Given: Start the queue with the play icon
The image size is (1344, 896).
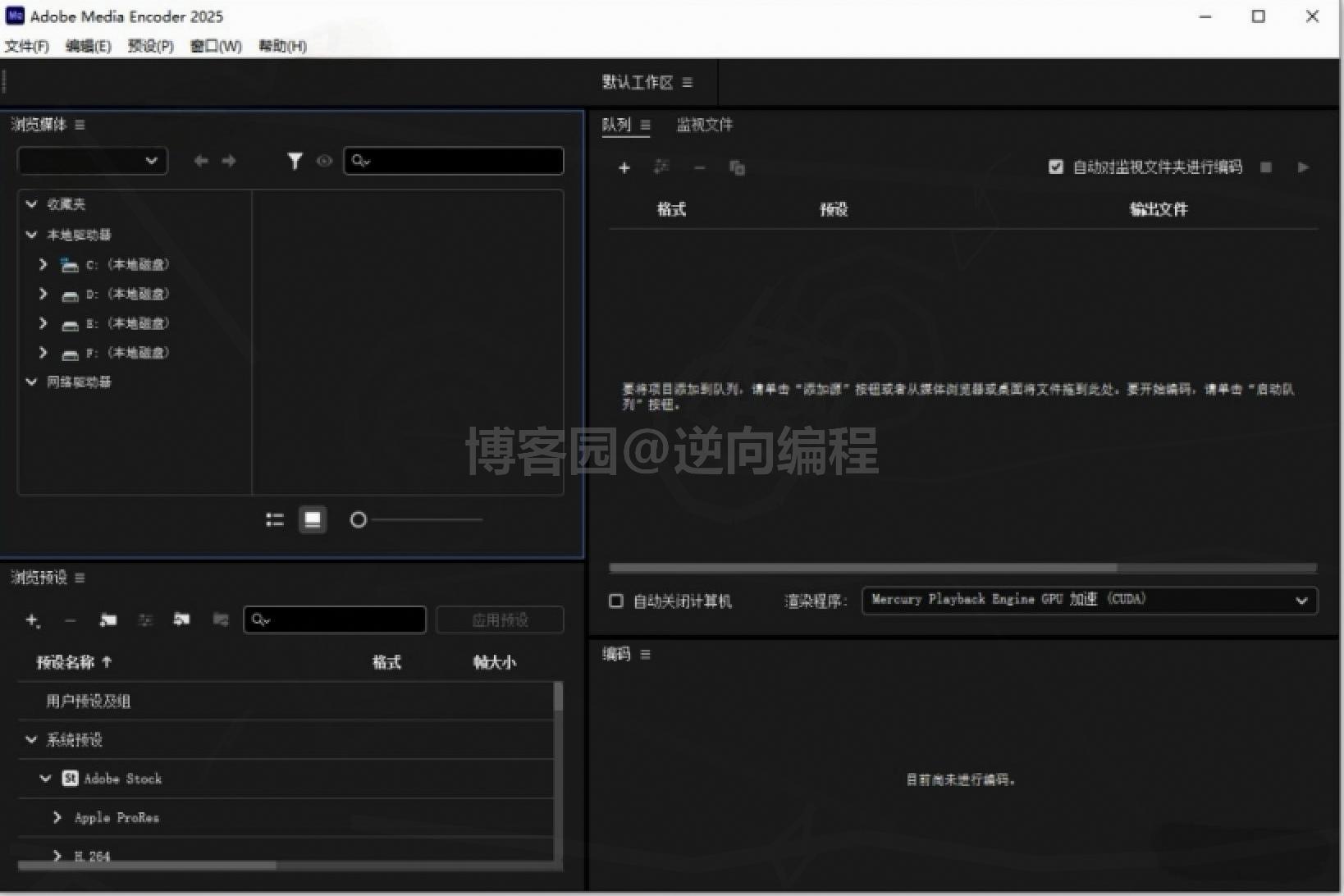Looking at the screenshot, I should tap(1303, 167).
